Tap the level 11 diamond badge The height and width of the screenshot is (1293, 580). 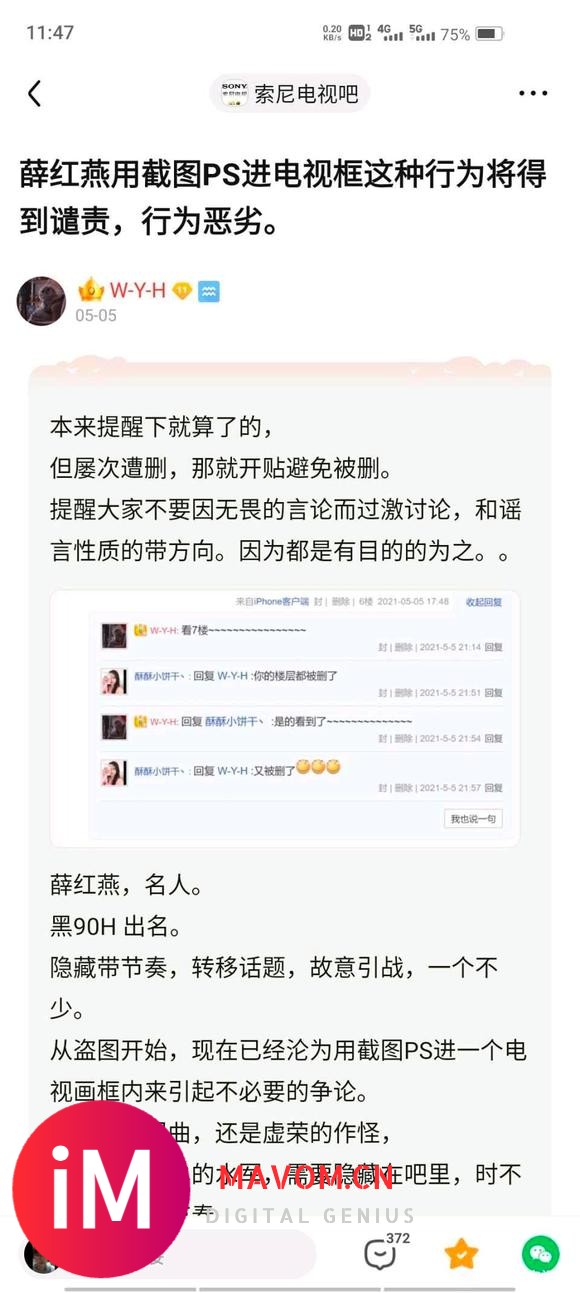[181, 292]
